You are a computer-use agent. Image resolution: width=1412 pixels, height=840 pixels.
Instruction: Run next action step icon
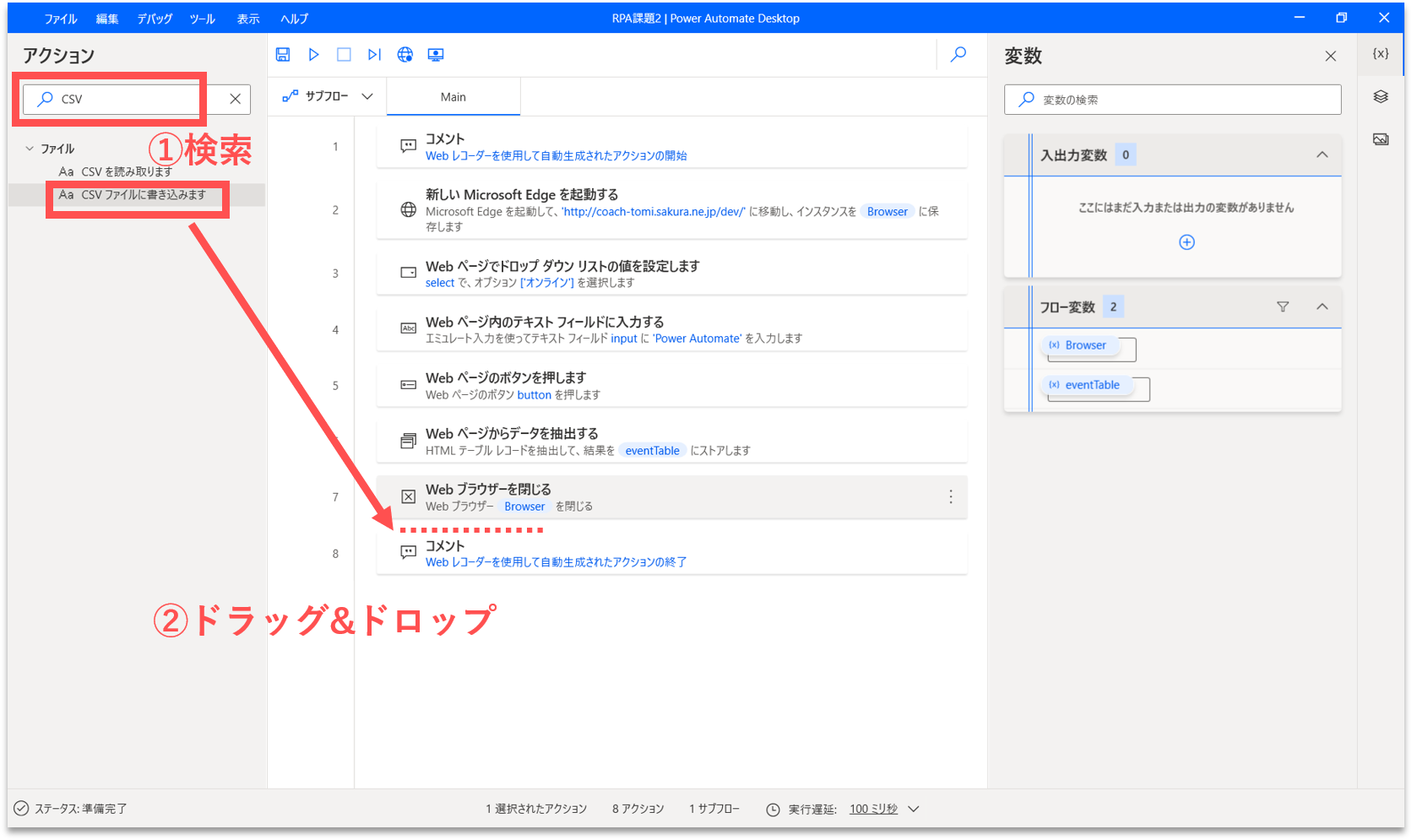click(x=374, y=55)
